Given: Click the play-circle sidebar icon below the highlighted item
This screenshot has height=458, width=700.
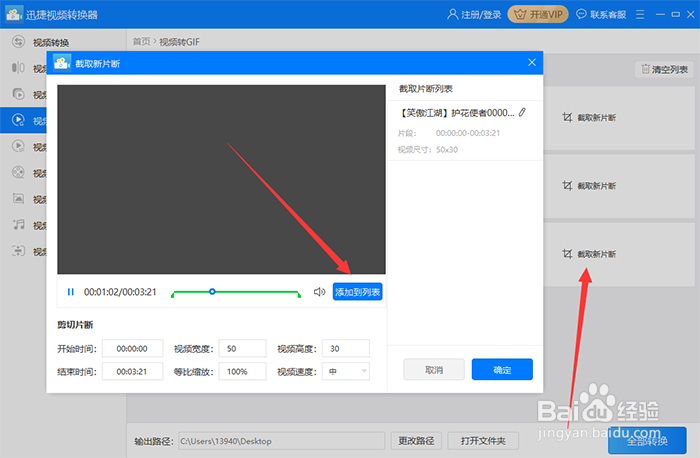Looking at the screenshot, I should (18, 146).
